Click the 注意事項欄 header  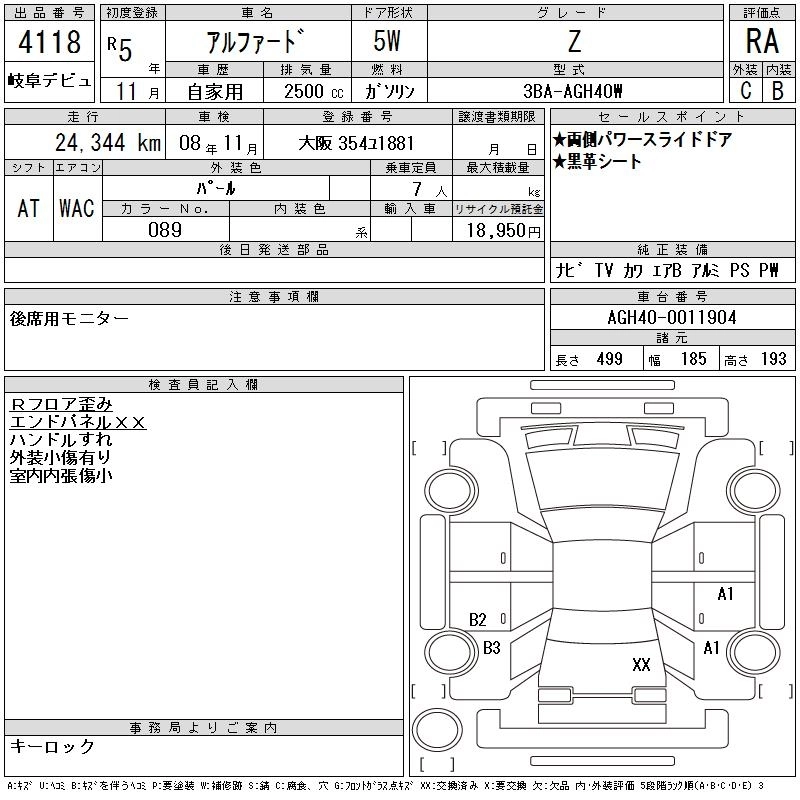(274, 297)
